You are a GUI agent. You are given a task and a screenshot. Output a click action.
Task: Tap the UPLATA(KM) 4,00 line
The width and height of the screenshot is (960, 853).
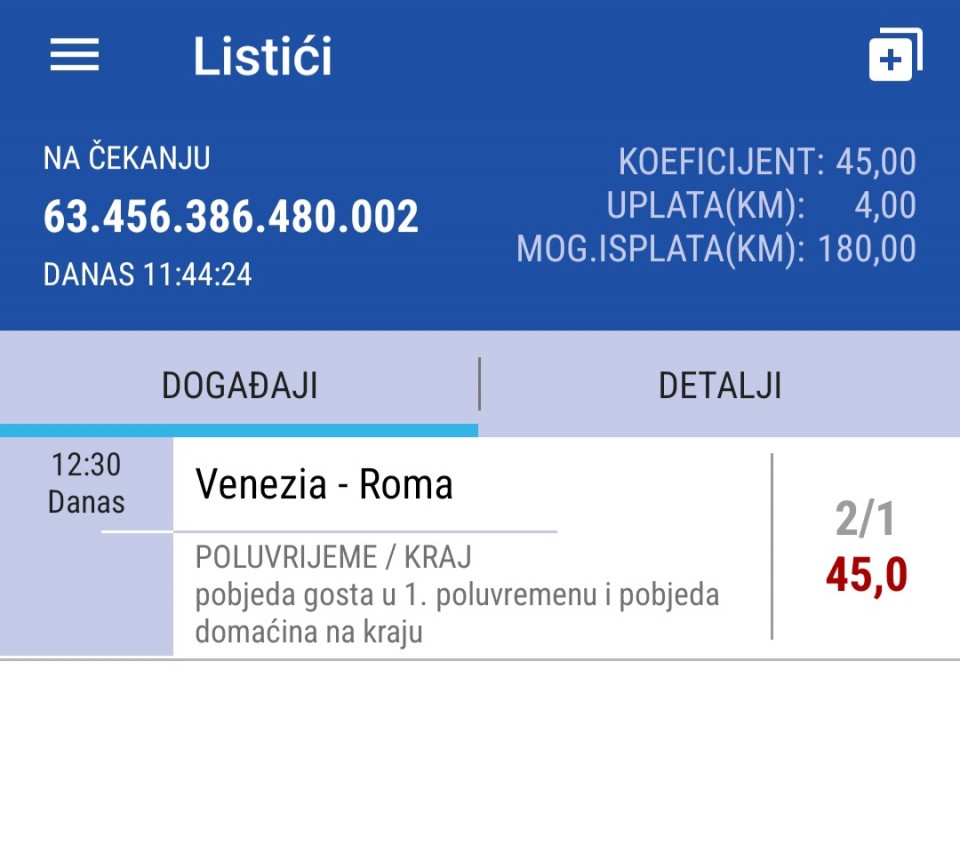761,205
